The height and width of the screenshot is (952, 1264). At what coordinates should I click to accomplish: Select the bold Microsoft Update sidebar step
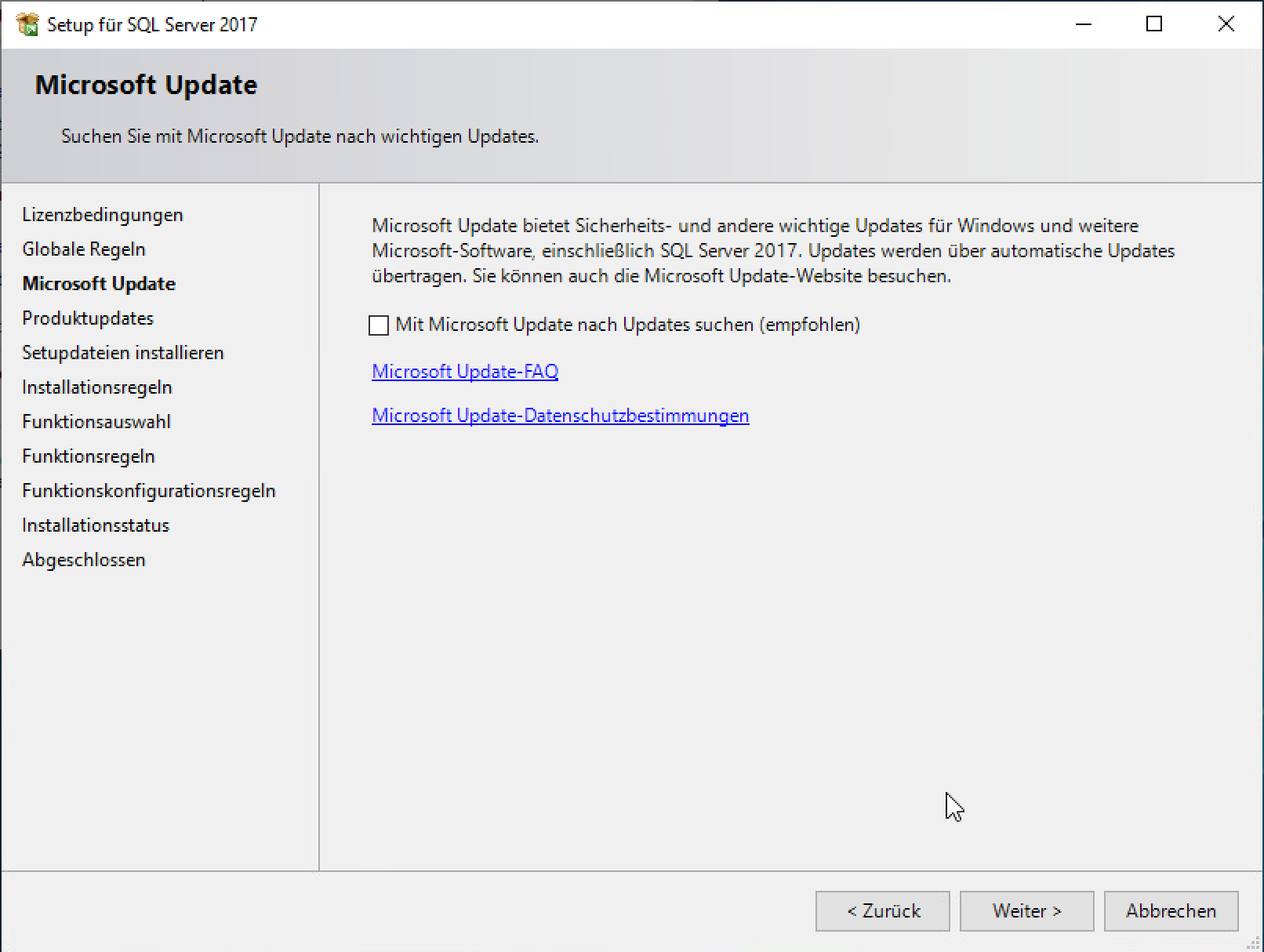click(x=99, y=284)
